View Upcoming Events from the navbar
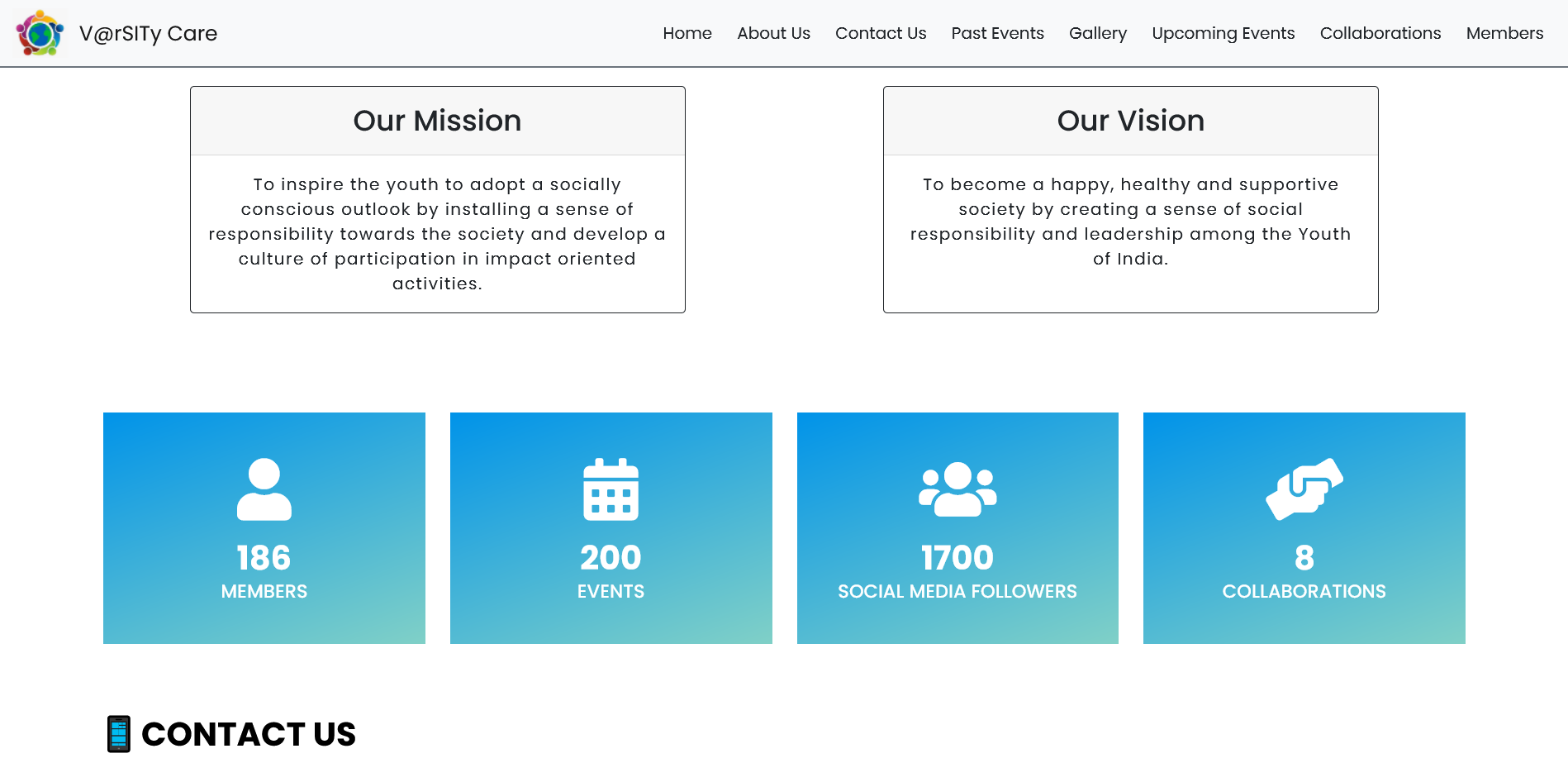 (x=1224, y=33)
